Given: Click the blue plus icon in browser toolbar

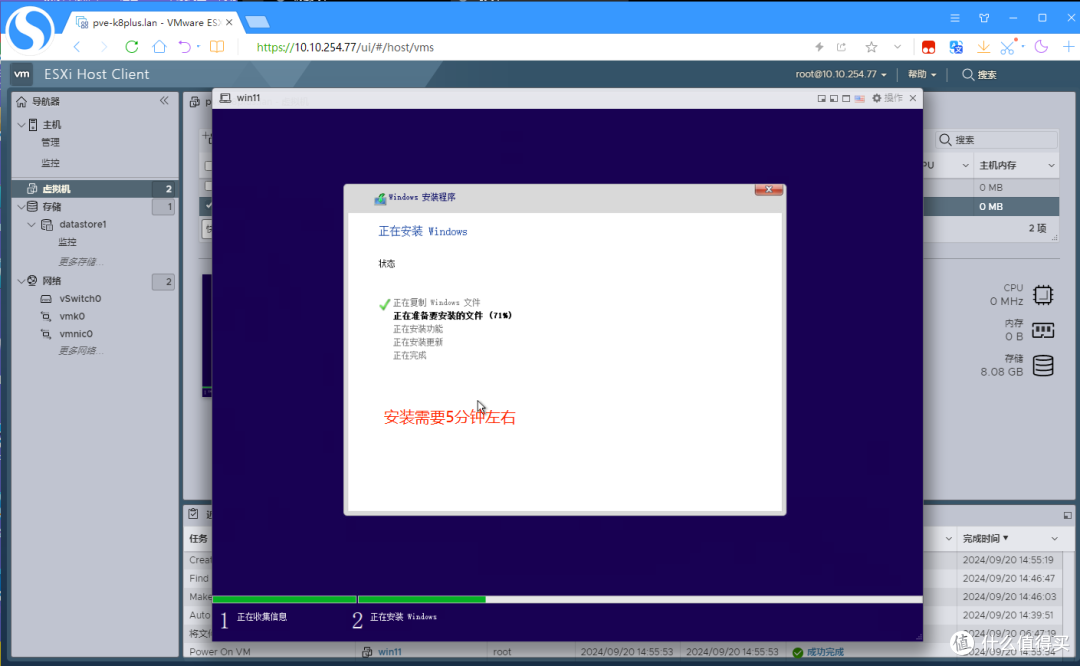Looking at the screenshot, I should pos(1068,47).
